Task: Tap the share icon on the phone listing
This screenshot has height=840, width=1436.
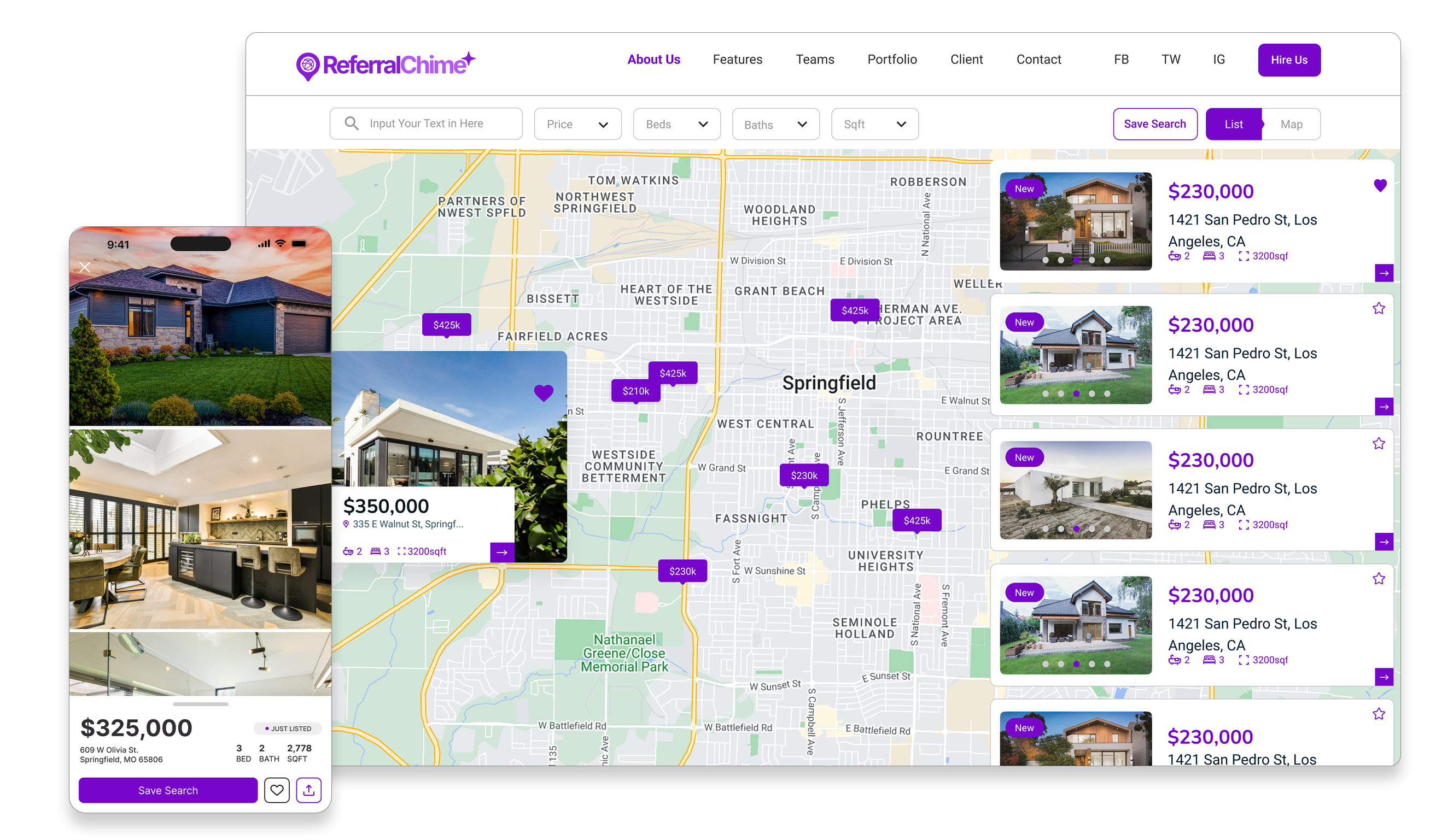Action: click(308, 790)
